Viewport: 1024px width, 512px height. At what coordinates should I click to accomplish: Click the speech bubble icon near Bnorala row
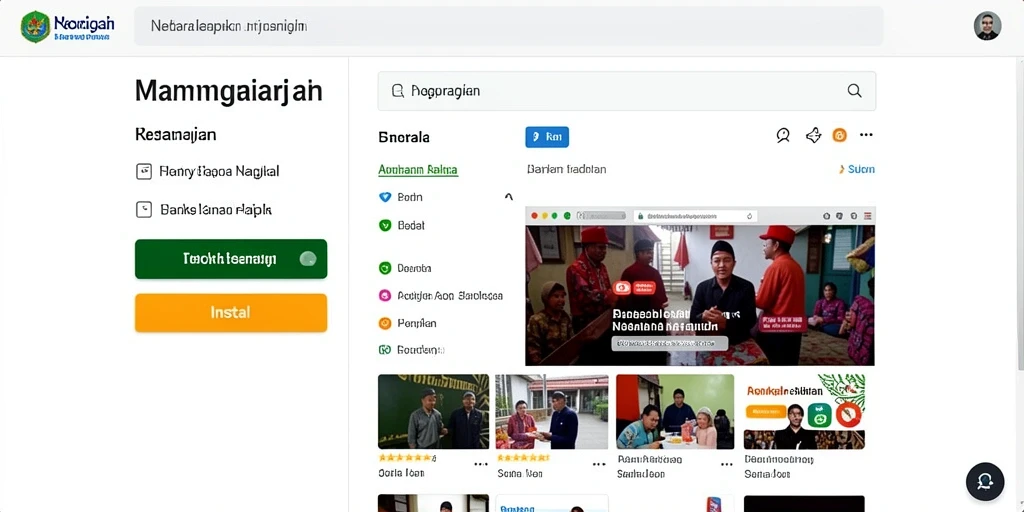tap(783, 135)
